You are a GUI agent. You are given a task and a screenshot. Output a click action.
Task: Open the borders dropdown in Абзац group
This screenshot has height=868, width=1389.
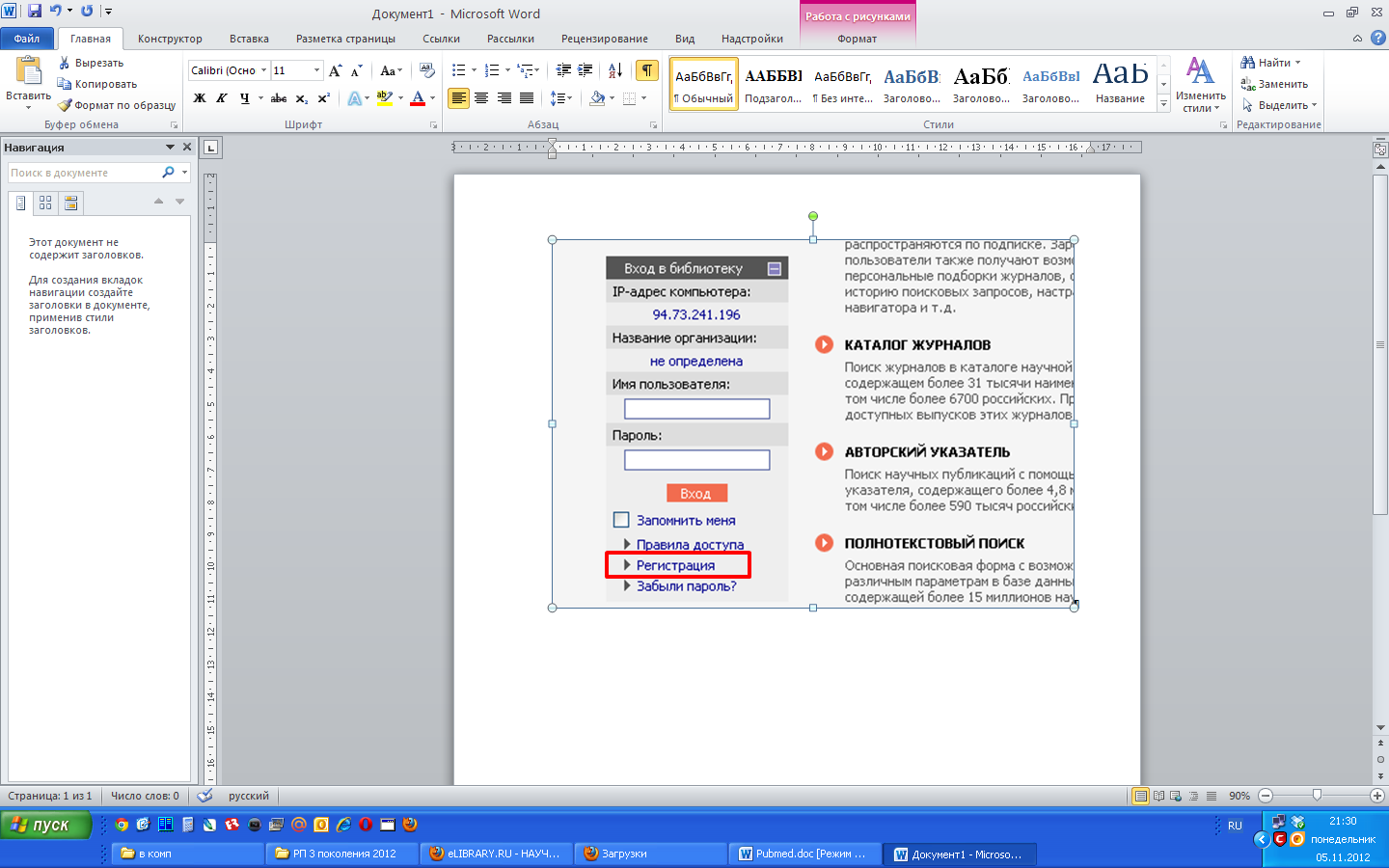644,98
